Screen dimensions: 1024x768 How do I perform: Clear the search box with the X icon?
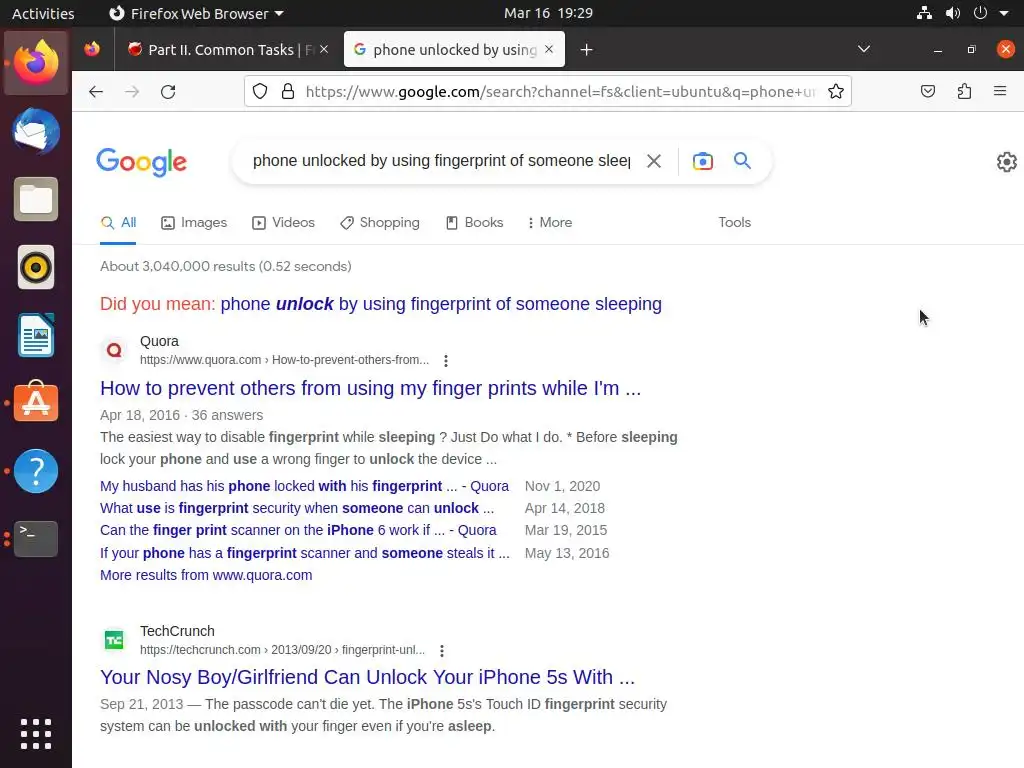pos(654,161)
